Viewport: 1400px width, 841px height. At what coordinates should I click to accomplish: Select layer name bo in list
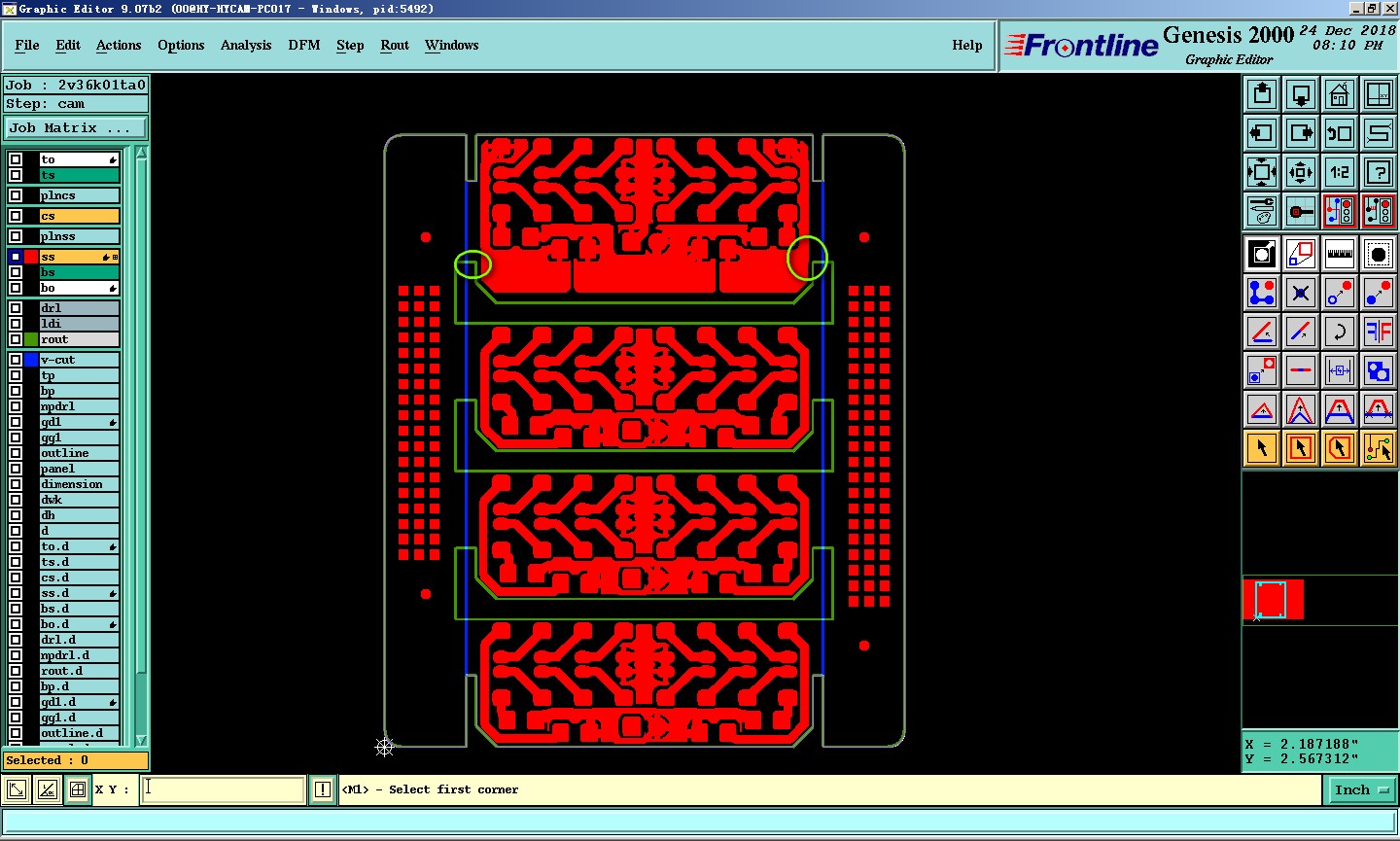[x=80, y=288]
